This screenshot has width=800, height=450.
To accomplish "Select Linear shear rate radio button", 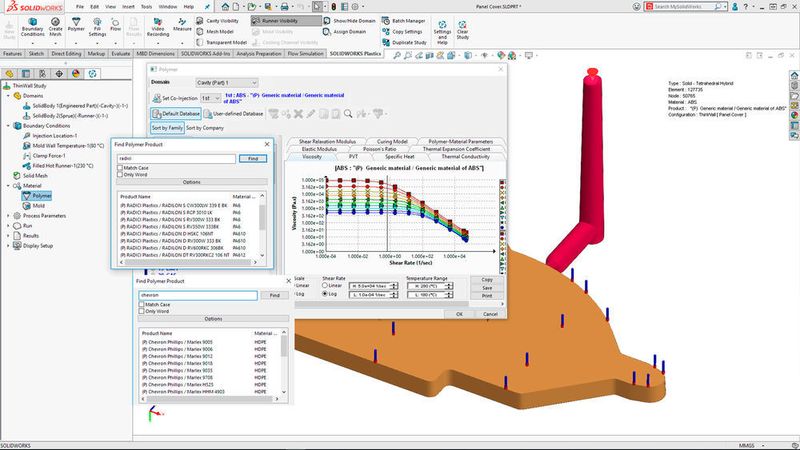I will coord(324,286).
